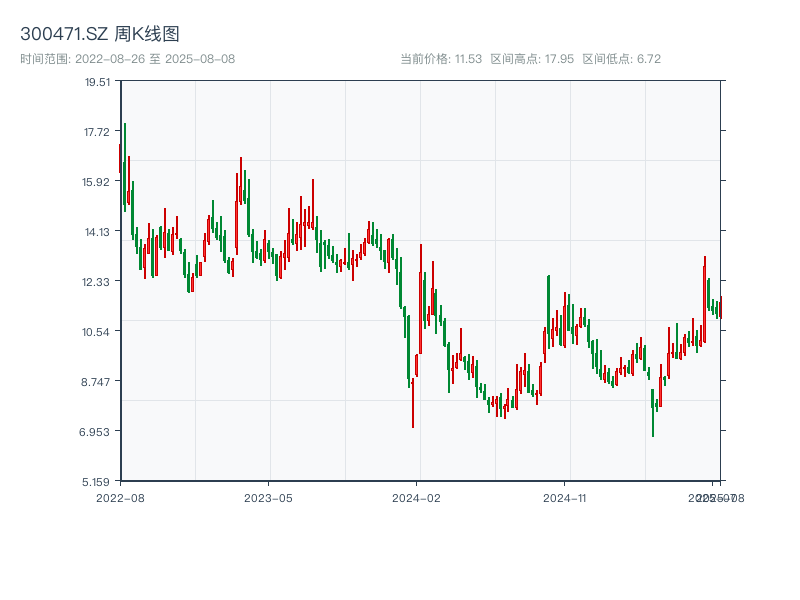Click the x-axis date label 2024-11

(x=564, y=498)
